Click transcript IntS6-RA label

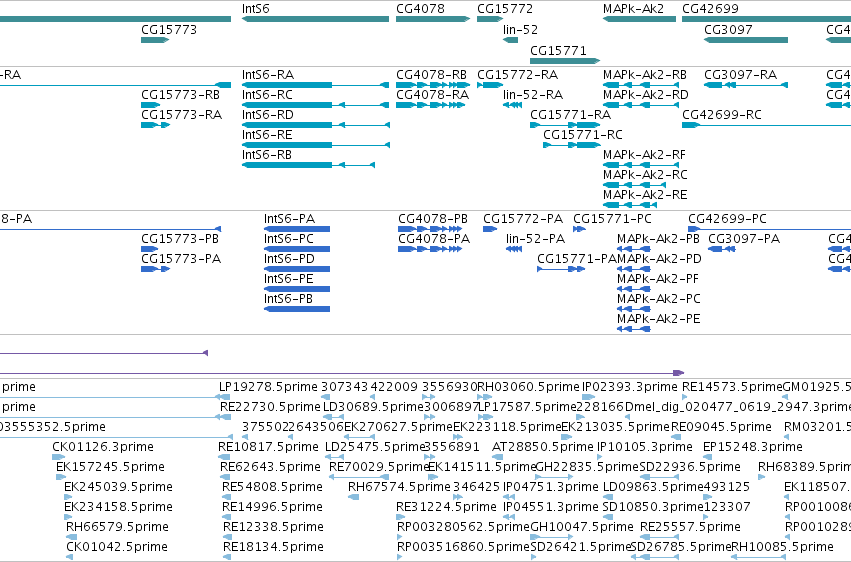coord(268,75)
